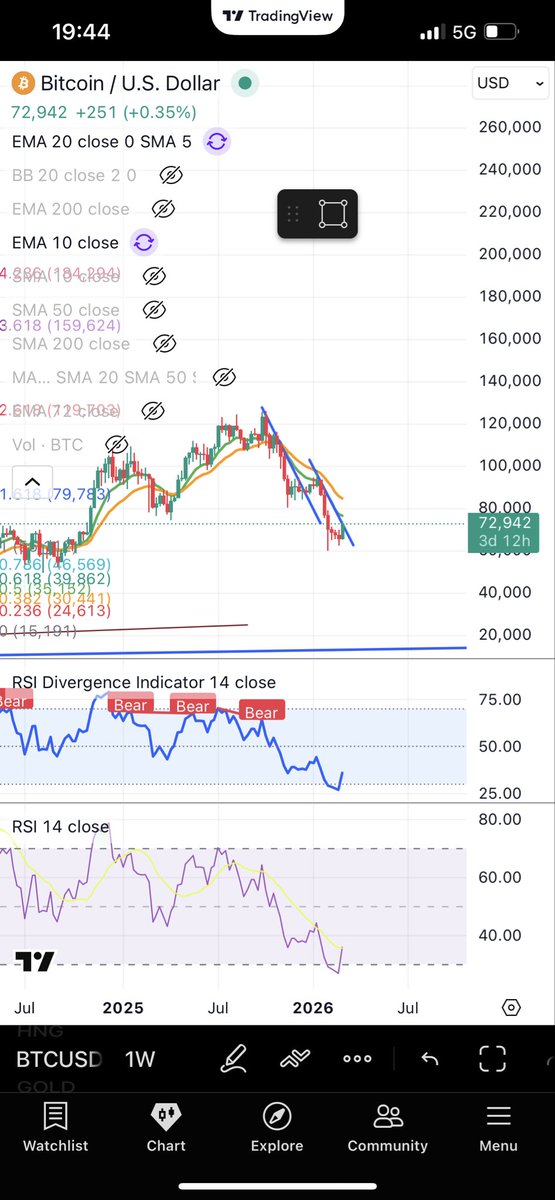Show the SMA 50 close indicator
The image size is (555, 1200).
153,310
